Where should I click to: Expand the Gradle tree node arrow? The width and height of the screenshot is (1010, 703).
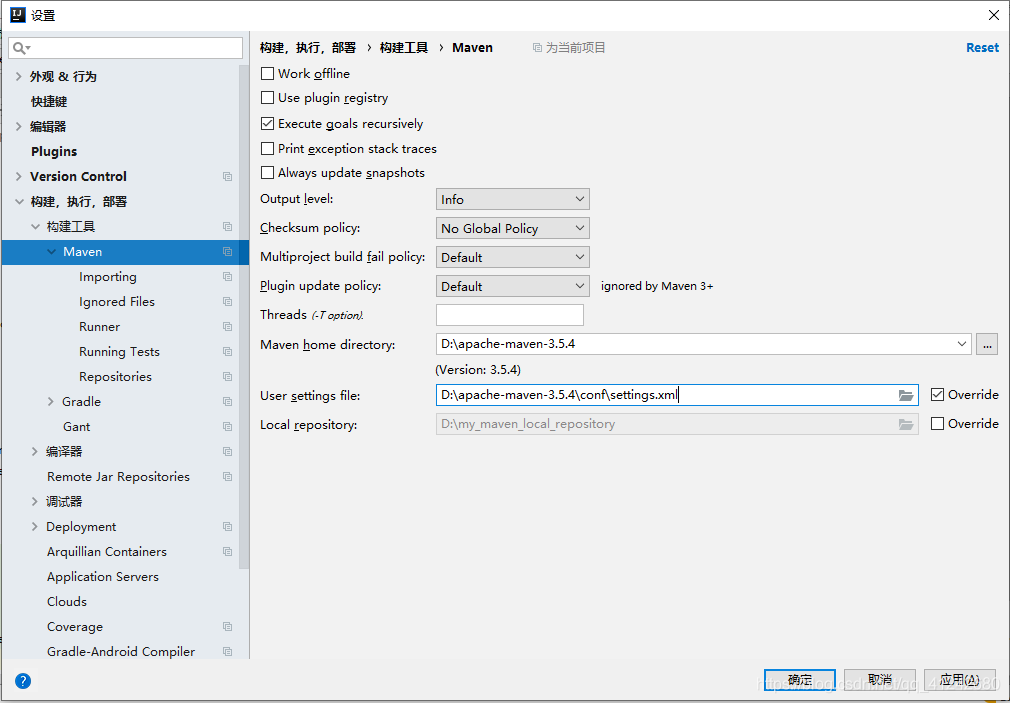click(51, 401)
